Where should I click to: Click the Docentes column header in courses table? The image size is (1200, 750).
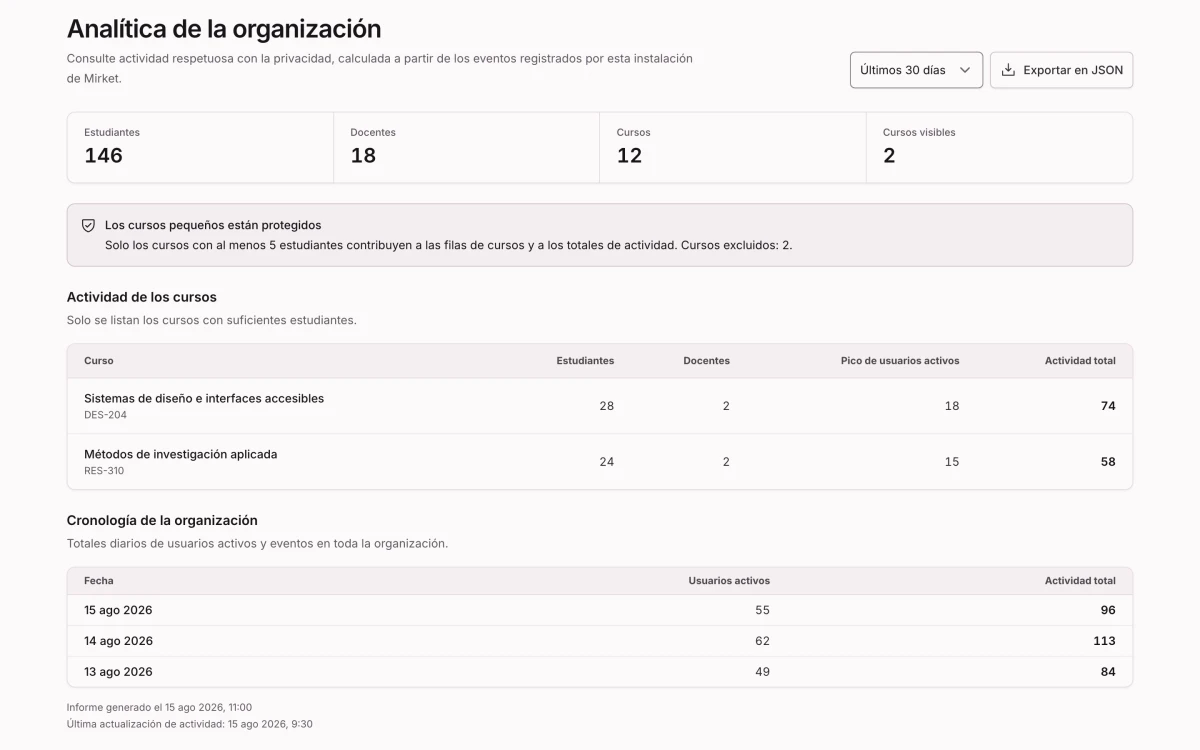click(x=706, y=361)
